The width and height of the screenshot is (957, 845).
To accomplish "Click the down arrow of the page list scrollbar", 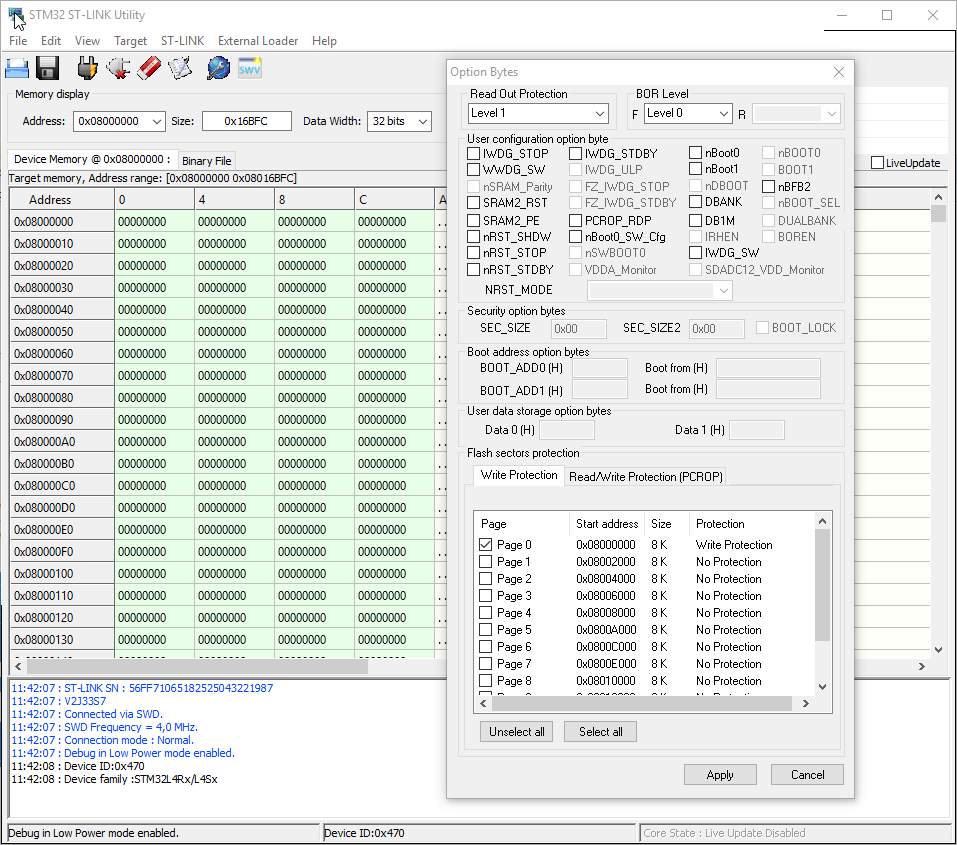I will pos(822,687).
